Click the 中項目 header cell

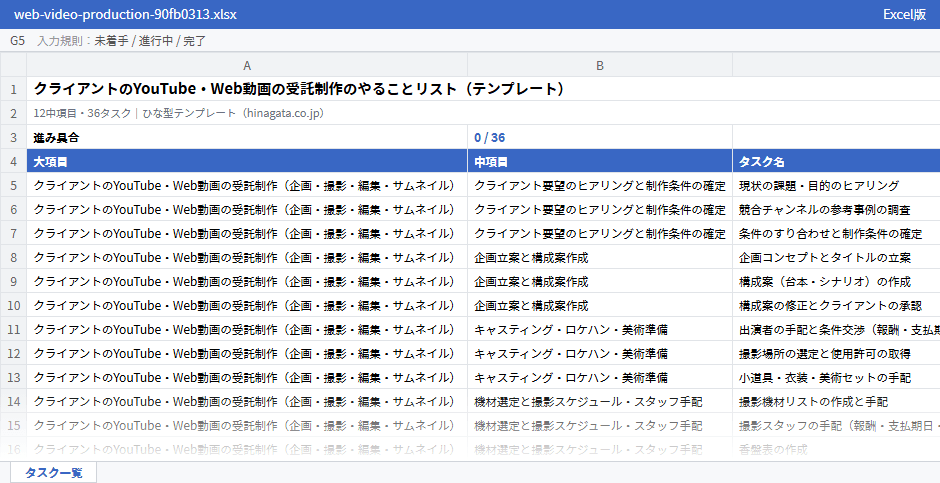point(600,161)
